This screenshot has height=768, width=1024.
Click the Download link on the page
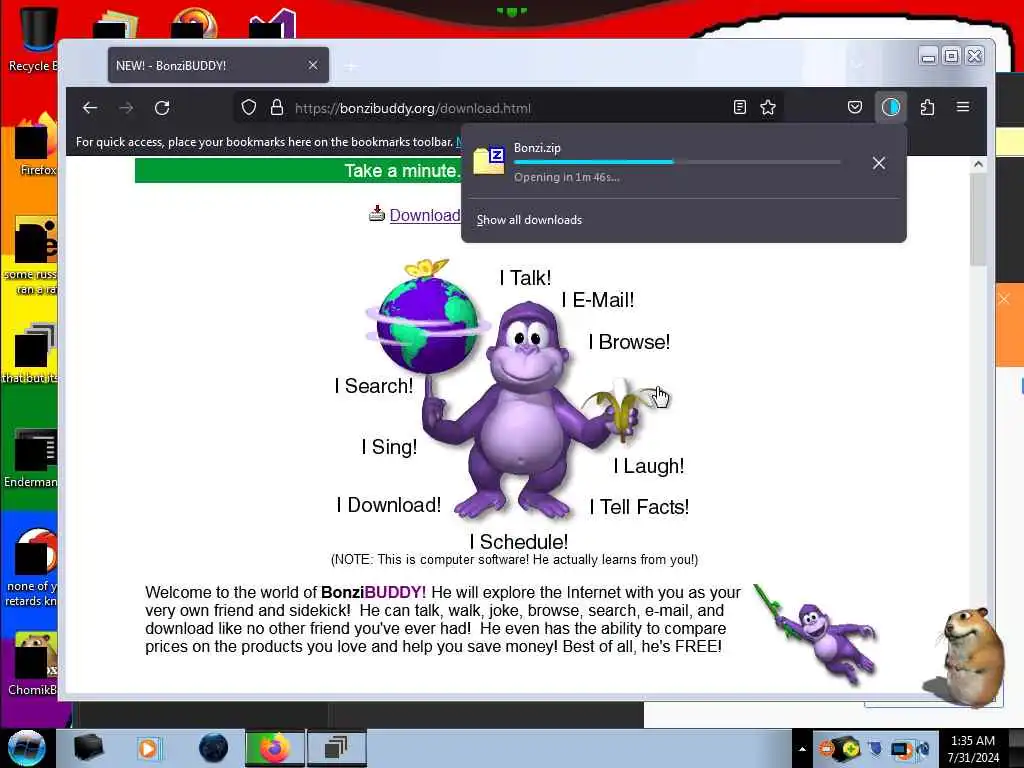424,215
